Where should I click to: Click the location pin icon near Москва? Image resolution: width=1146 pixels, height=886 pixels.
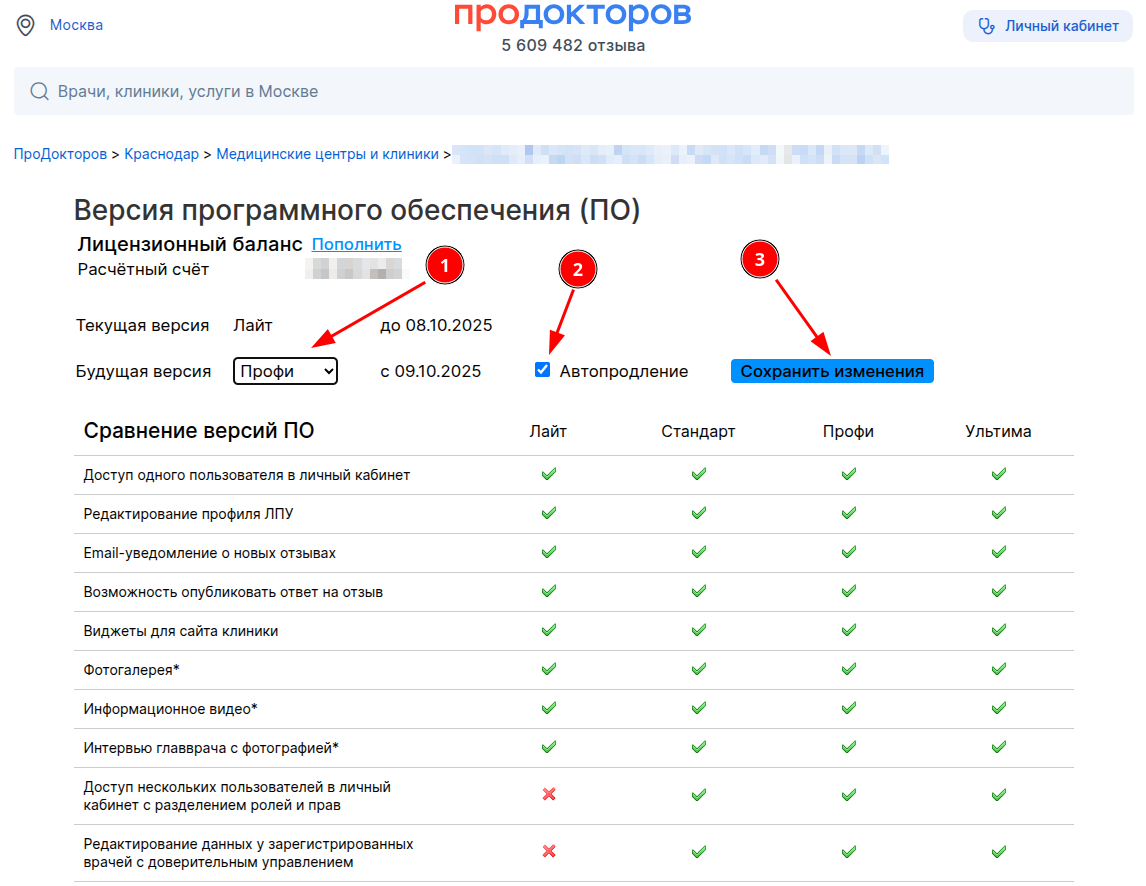tap(26, 25)
